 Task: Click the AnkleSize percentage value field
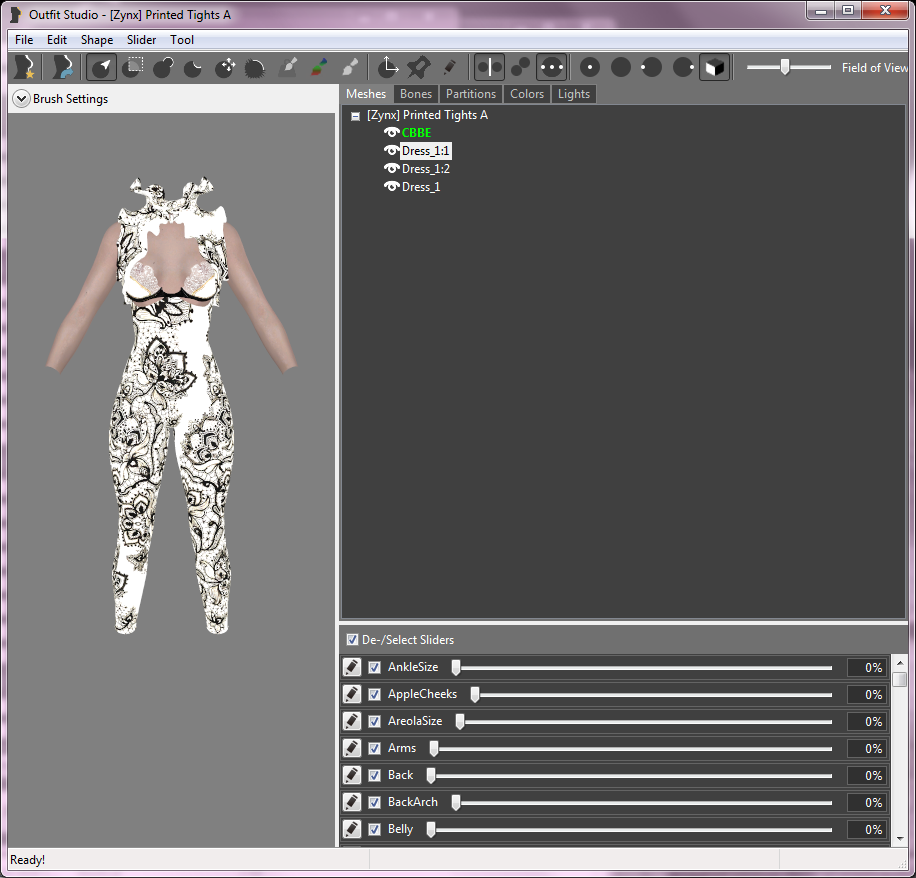(866, 667)
